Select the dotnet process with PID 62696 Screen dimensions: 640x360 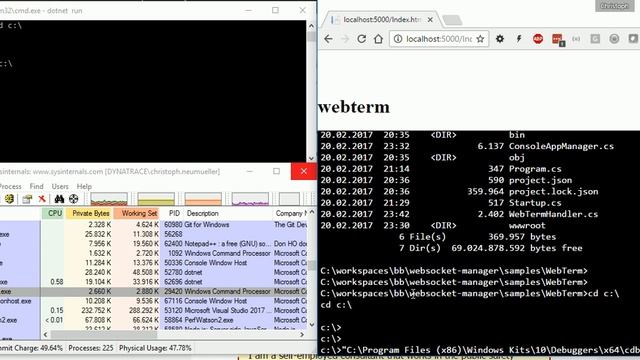153,282
